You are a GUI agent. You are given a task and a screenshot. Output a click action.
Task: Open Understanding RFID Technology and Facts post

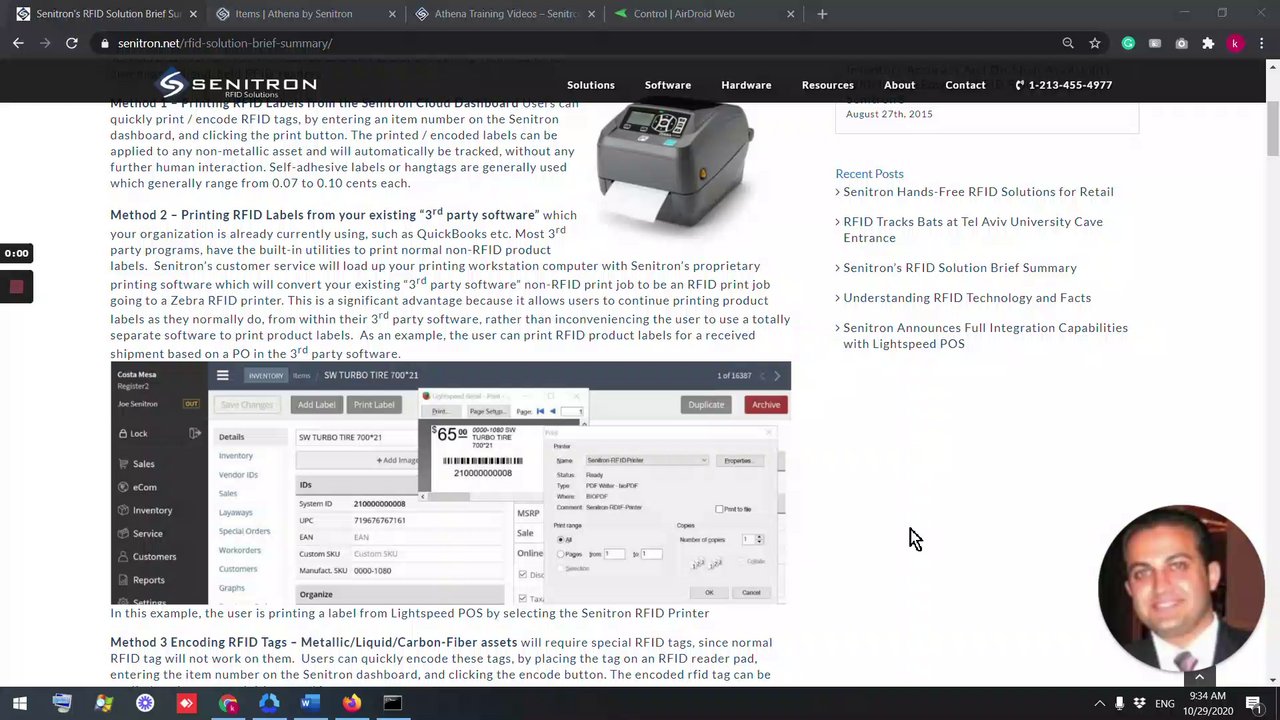coord(967,298)
